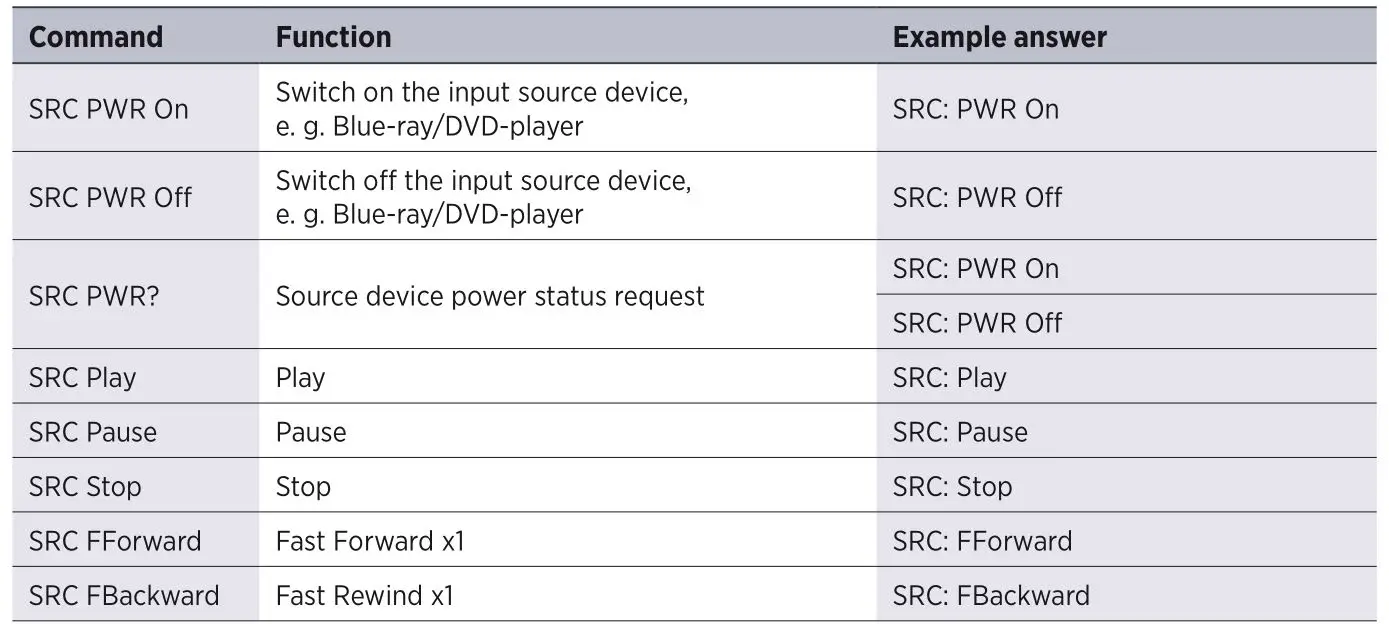
Task: Click the "Fast Forward x1" function cell
Action: [x=370, y=541]
